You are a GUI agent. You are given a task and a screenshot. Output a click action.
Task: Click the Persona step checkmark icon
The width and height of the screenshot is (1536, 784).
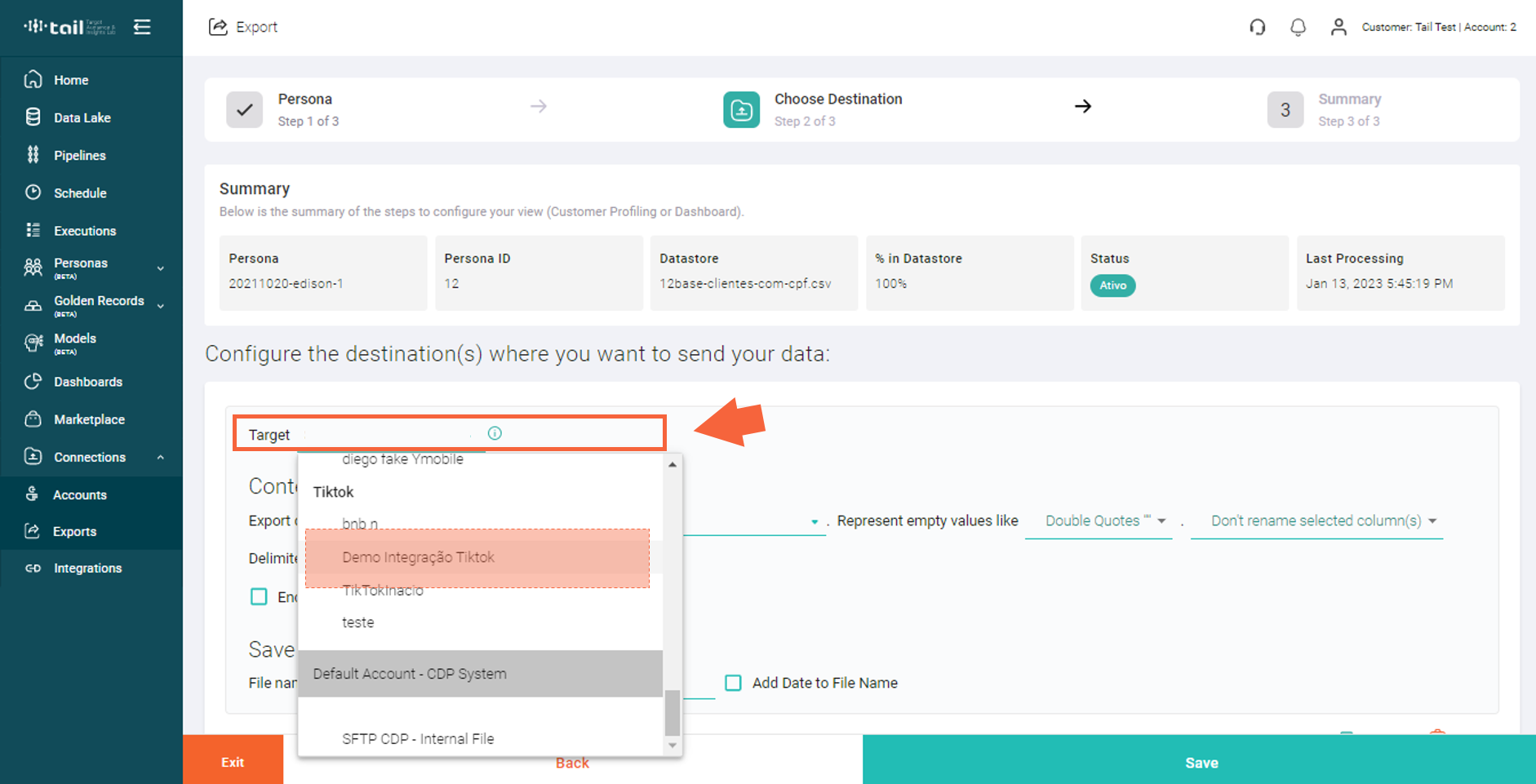(x=244, y=109)
